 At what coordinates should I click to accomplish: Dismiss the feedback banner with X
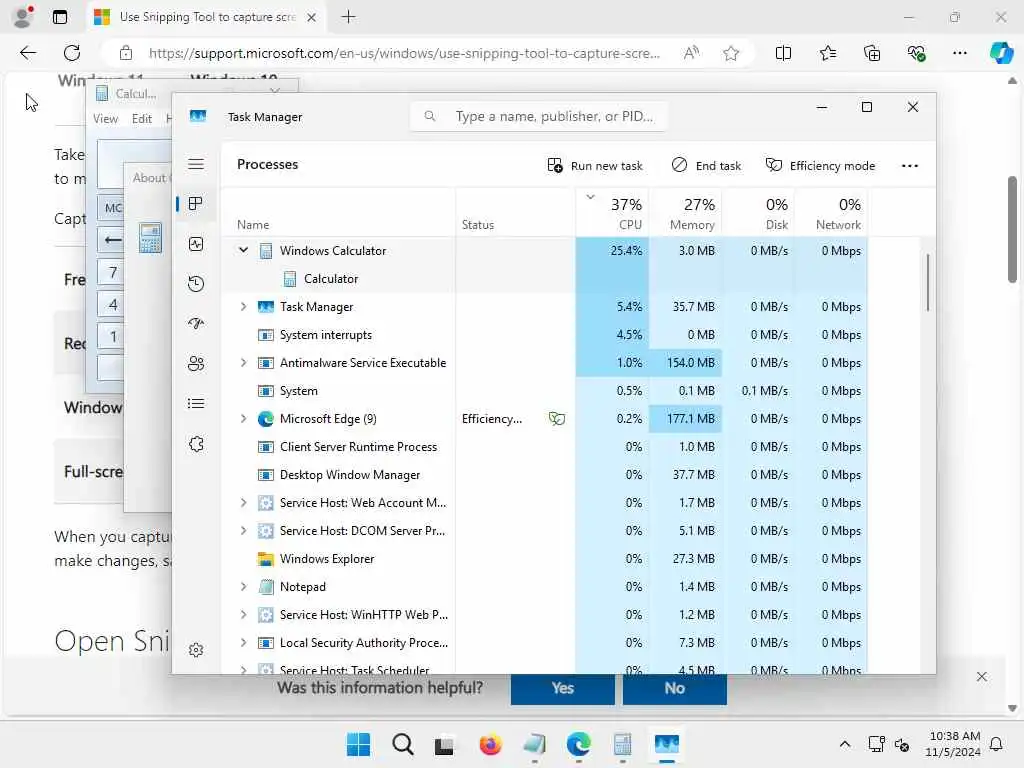point(982,677)
